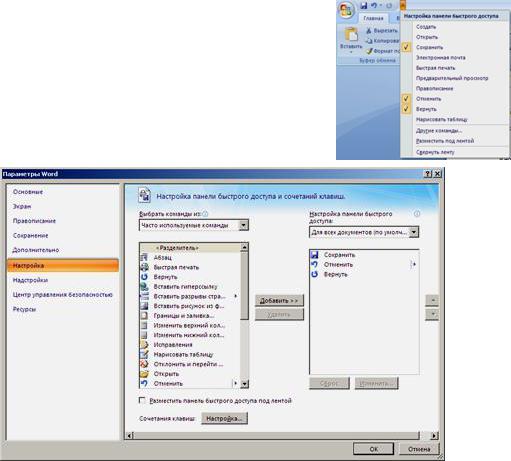The height and width of the screenshot is (461, 511).
Task: Open quick access toolbar customize arrow
Action: click(x=403, y=5)
